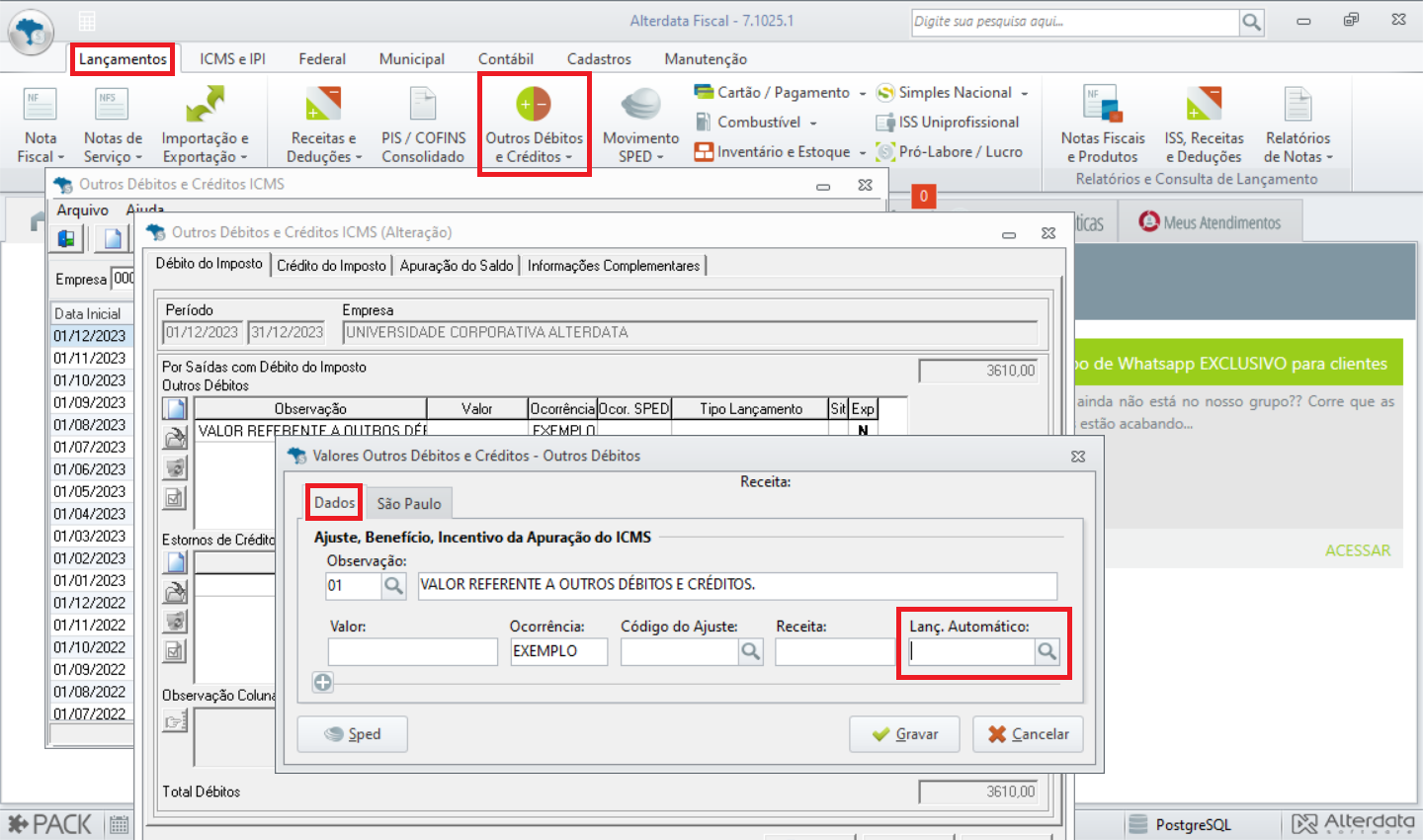Screen dimensions: 1423x840
Task: Click the Alterdata logo in the status bar
Action: click(x=1353, y=823)
